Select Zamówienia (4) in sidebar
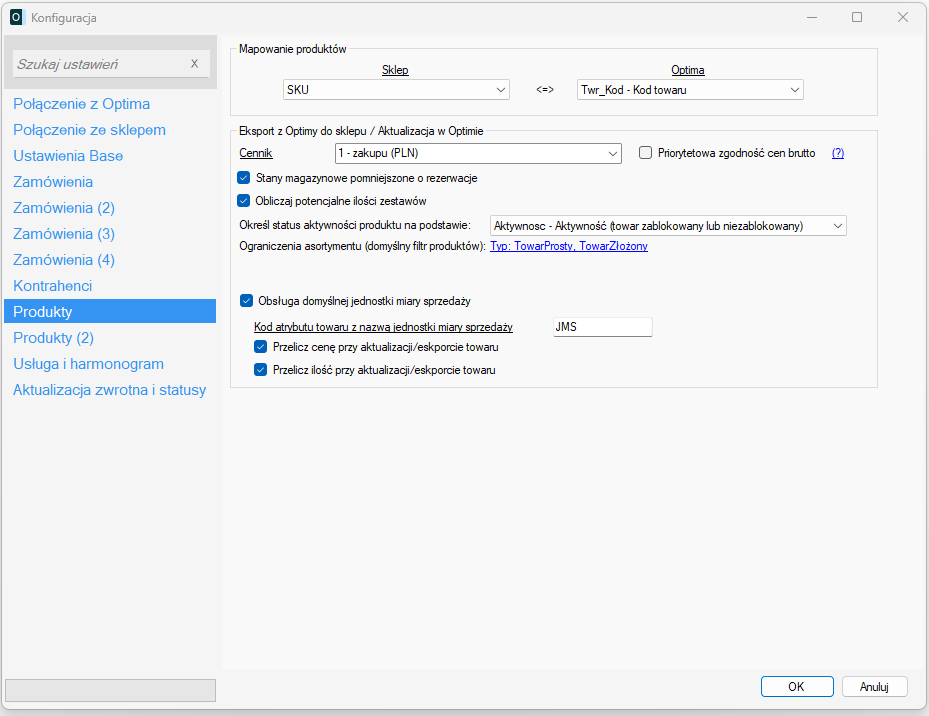 (64, 260)
